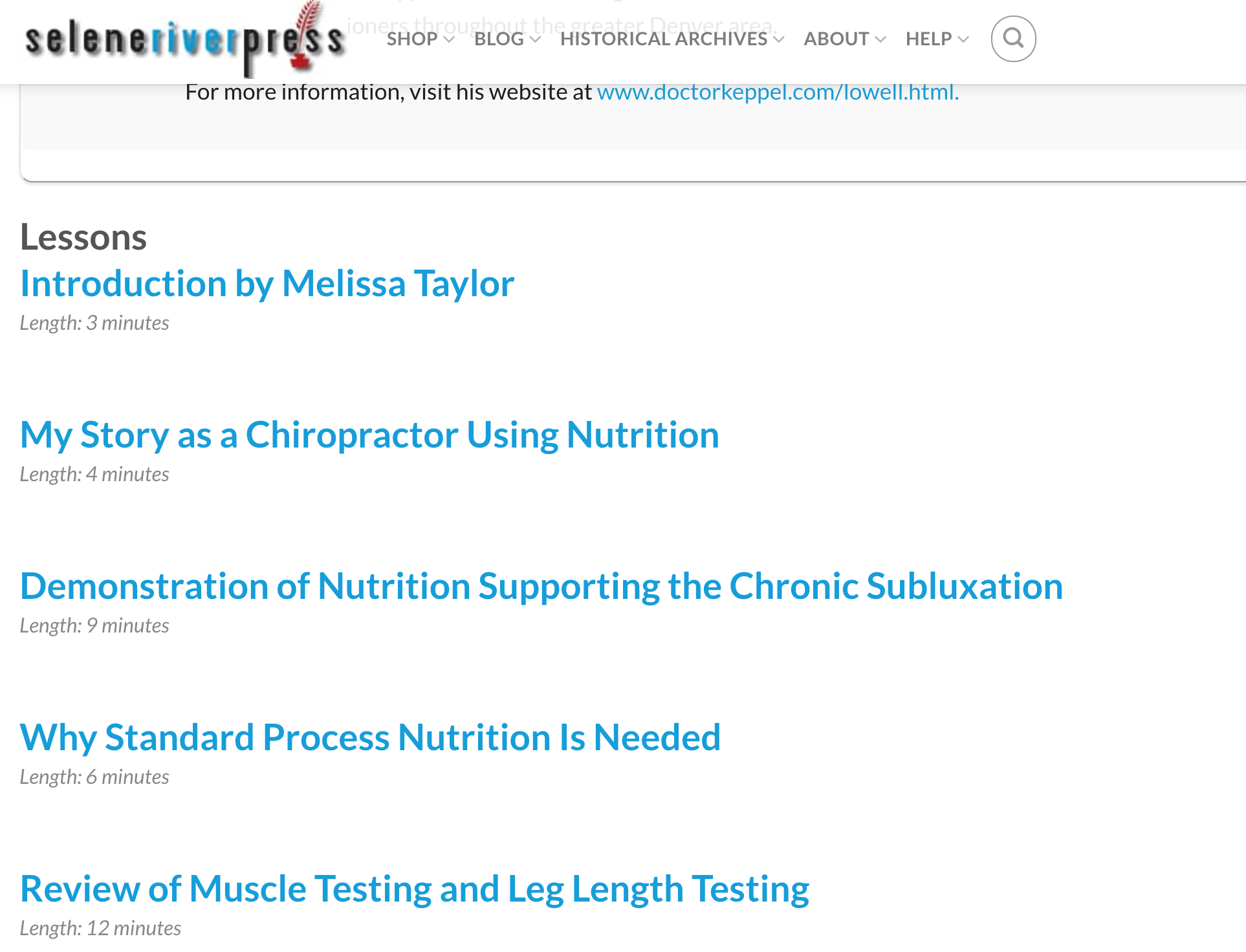Screen dimensions: 1246x952
Task: Open Why Standard Process Nutrition Is Needed
Action: [370, 737]
